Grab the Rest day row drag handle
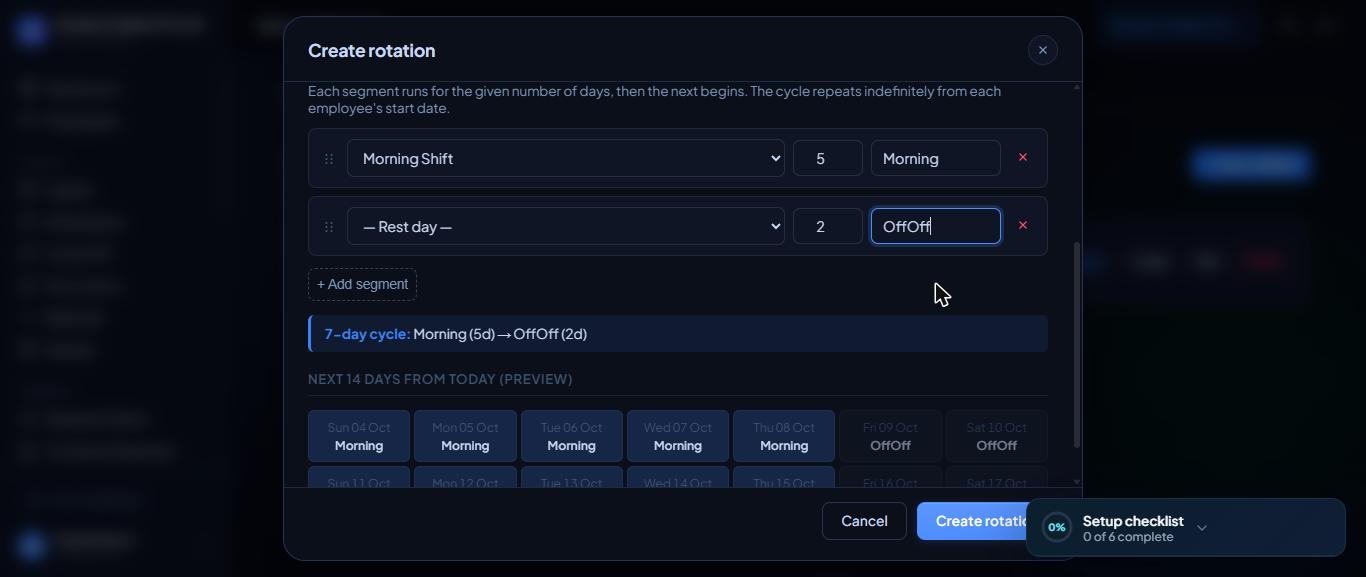Viewport: 1366px width, 577px height. (x=329, y=227)
